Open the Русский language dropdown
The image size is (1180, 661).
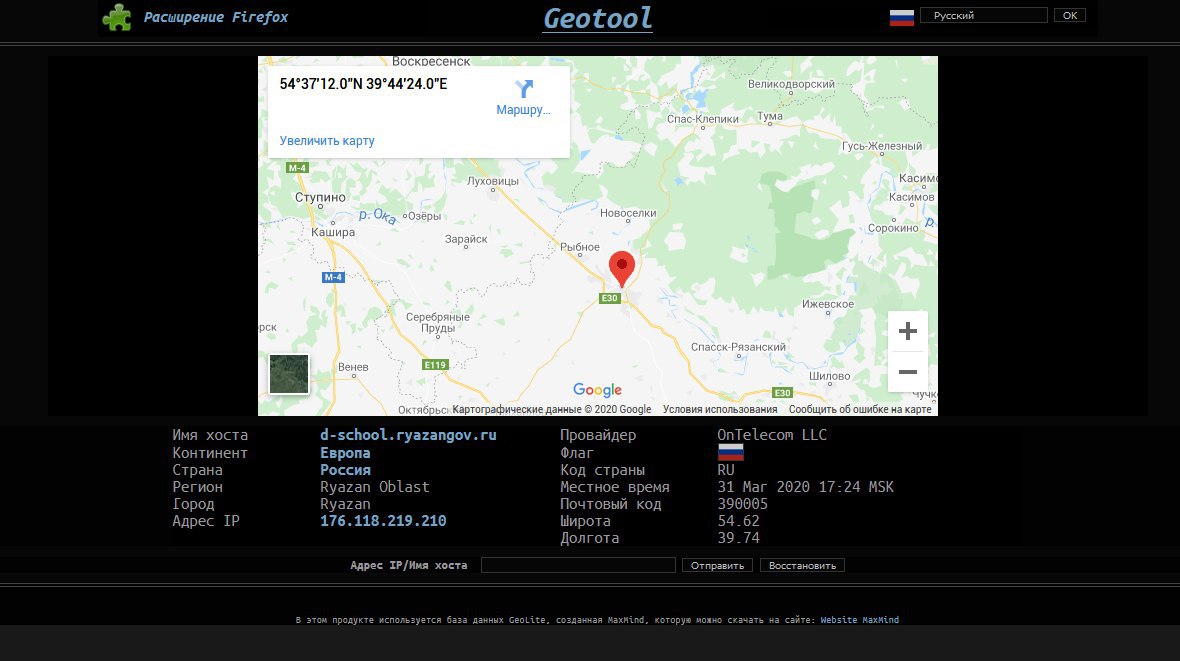click(984, 15)
